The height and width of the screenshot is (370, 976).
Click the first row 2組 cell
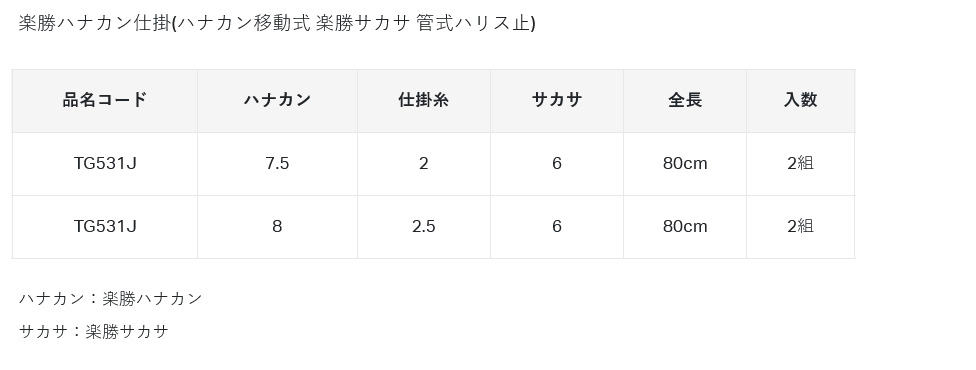click(800, 164)
